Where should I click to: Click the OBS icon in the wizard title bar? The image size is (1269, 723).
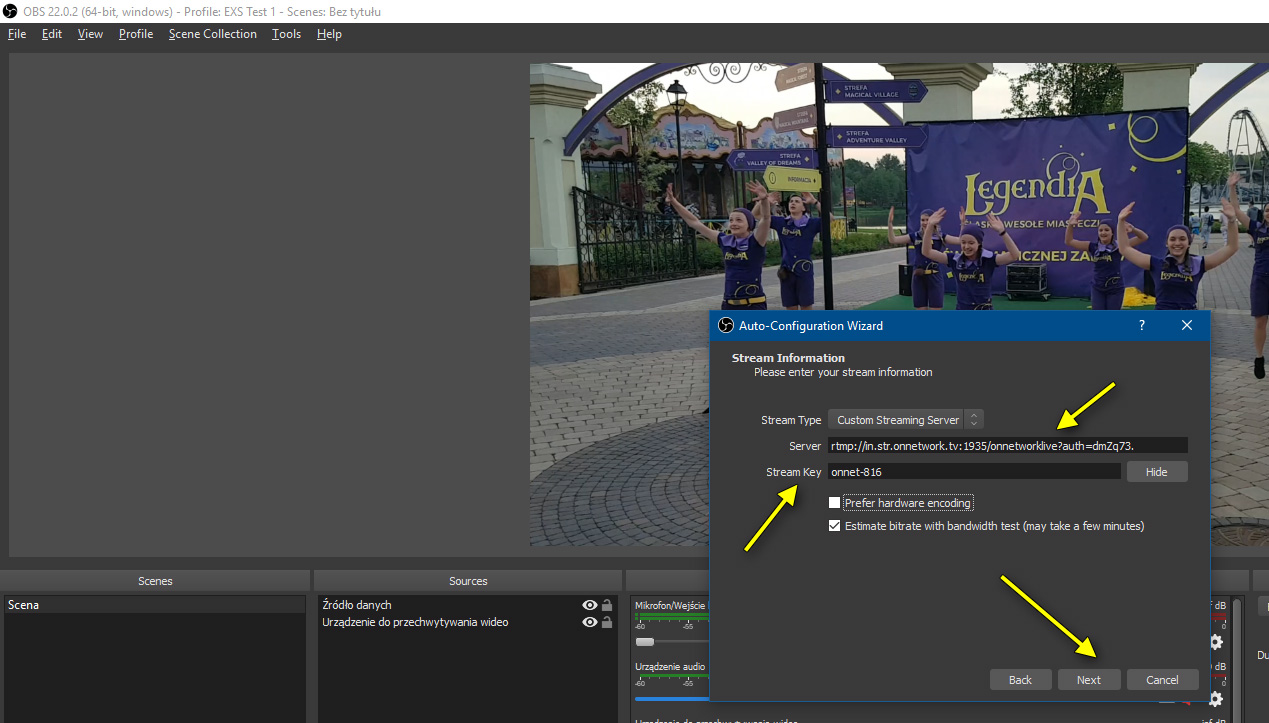(727, 325)
